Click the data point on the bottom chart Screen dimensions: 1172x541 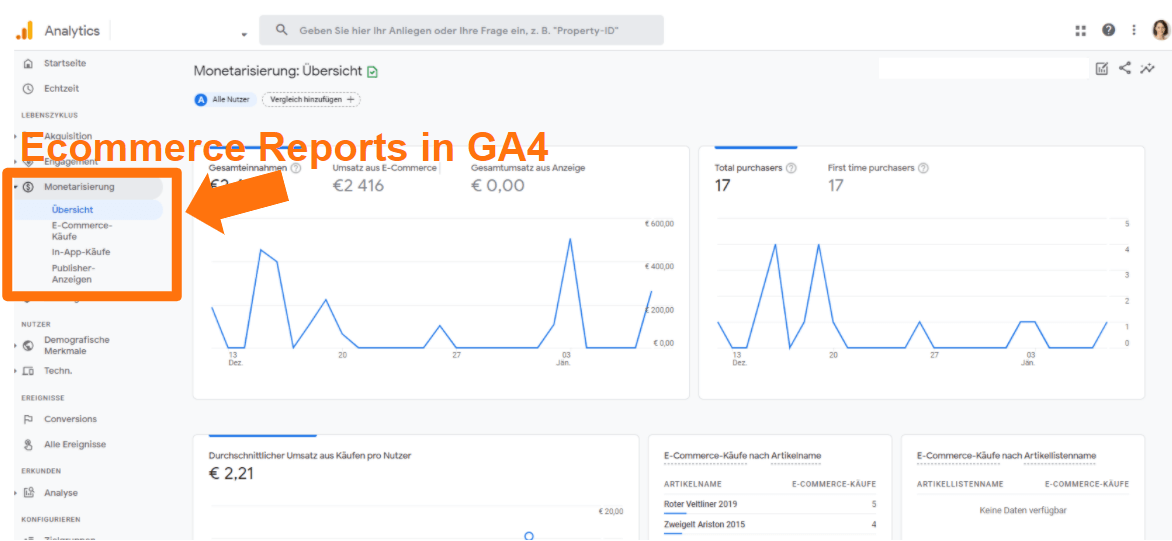529,536
